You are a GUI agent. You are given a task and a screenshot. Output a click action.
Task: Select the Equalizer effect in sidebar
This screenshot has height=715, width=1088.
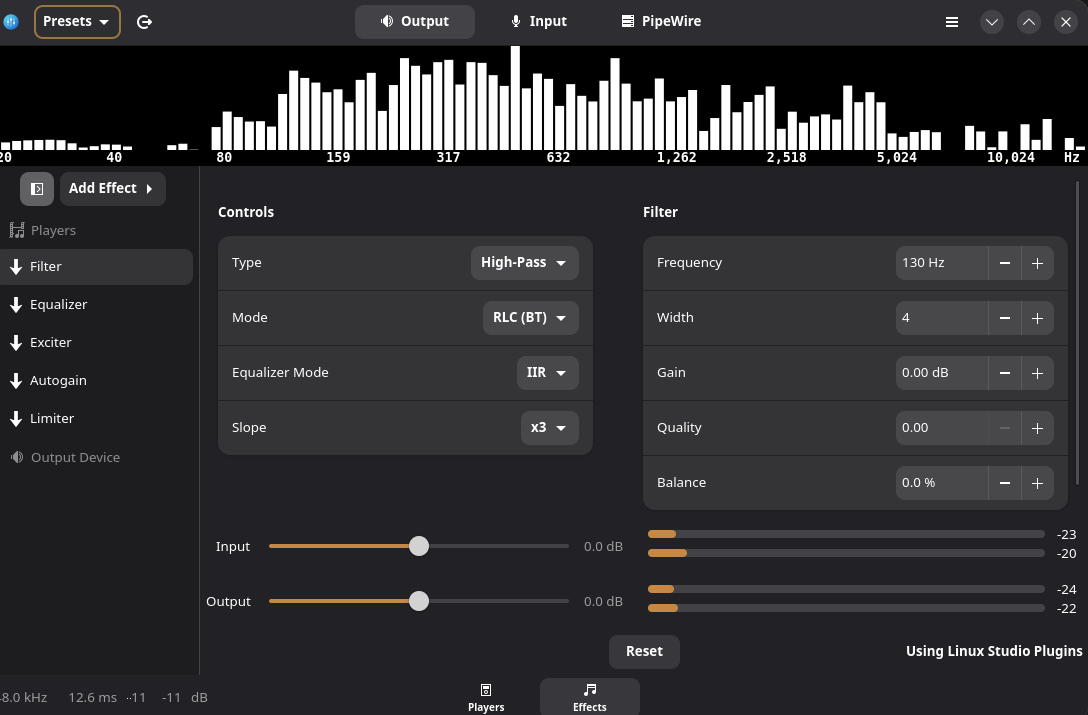[96, 305]
